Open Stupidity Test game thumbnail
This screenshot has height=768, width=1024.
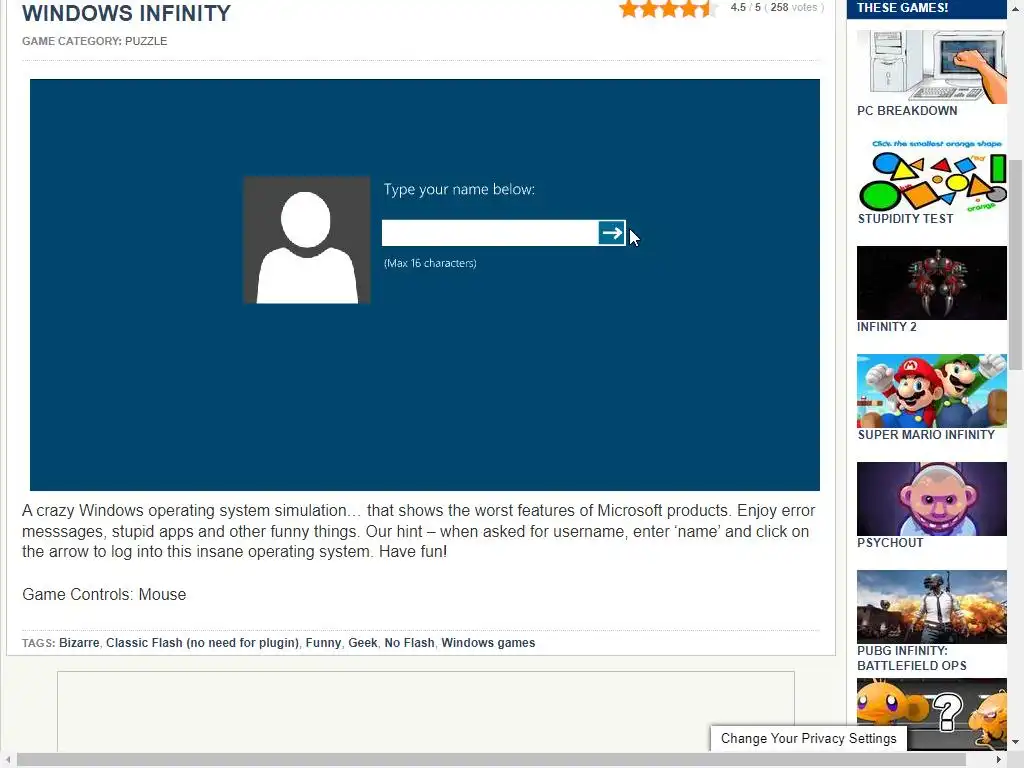[931, 174]
